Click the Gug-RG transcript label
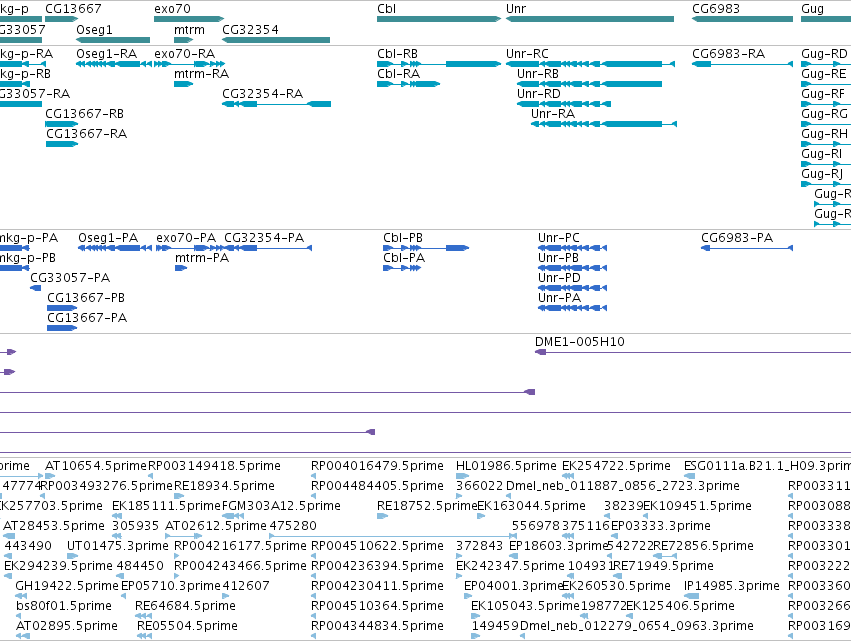 (824, 114)
